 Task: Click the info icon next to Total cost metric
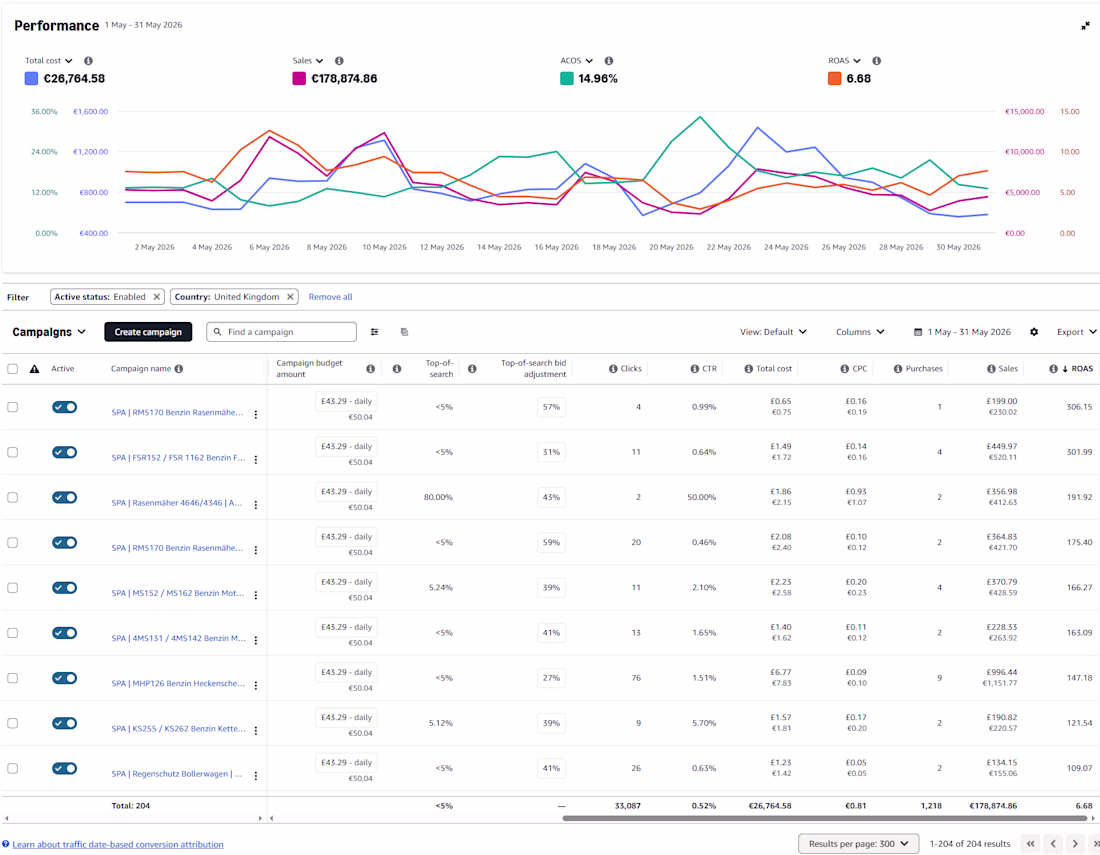click(88, 61)
